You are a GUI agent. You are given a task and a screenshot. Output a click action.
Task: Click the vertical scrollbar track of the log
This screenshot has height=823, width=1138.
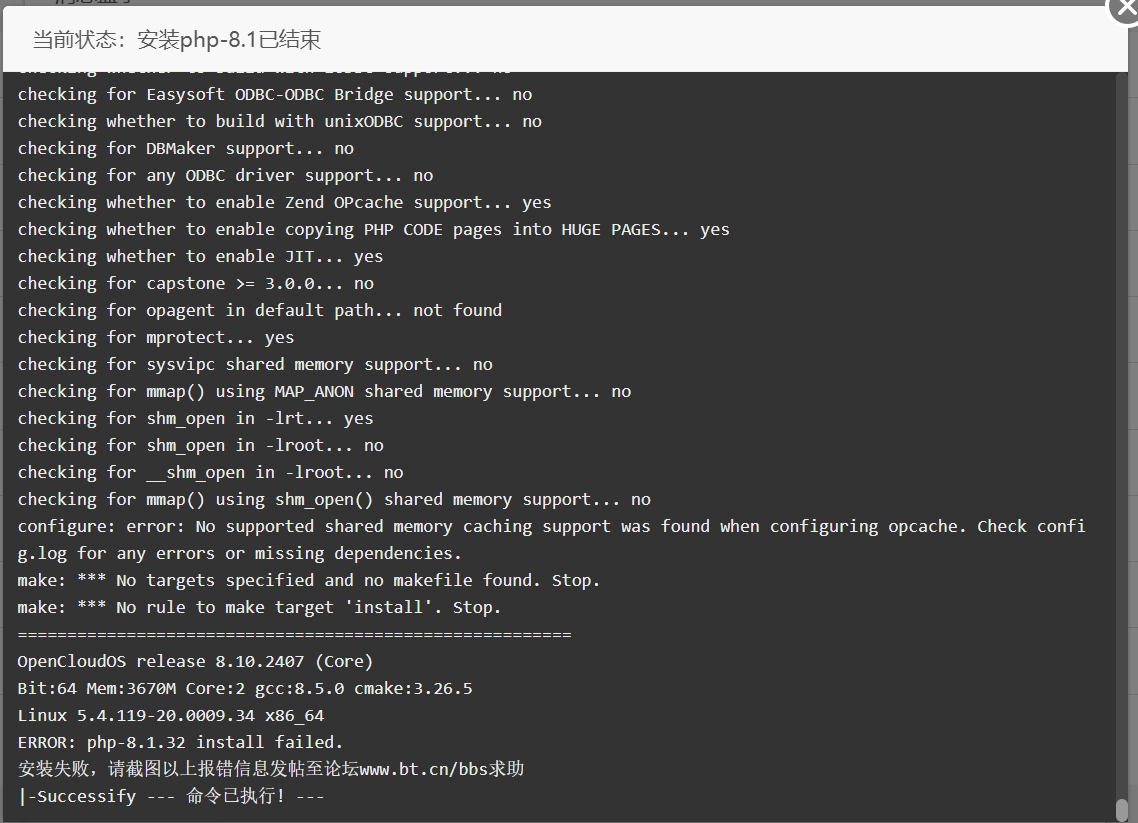[x=1122, y=435]
